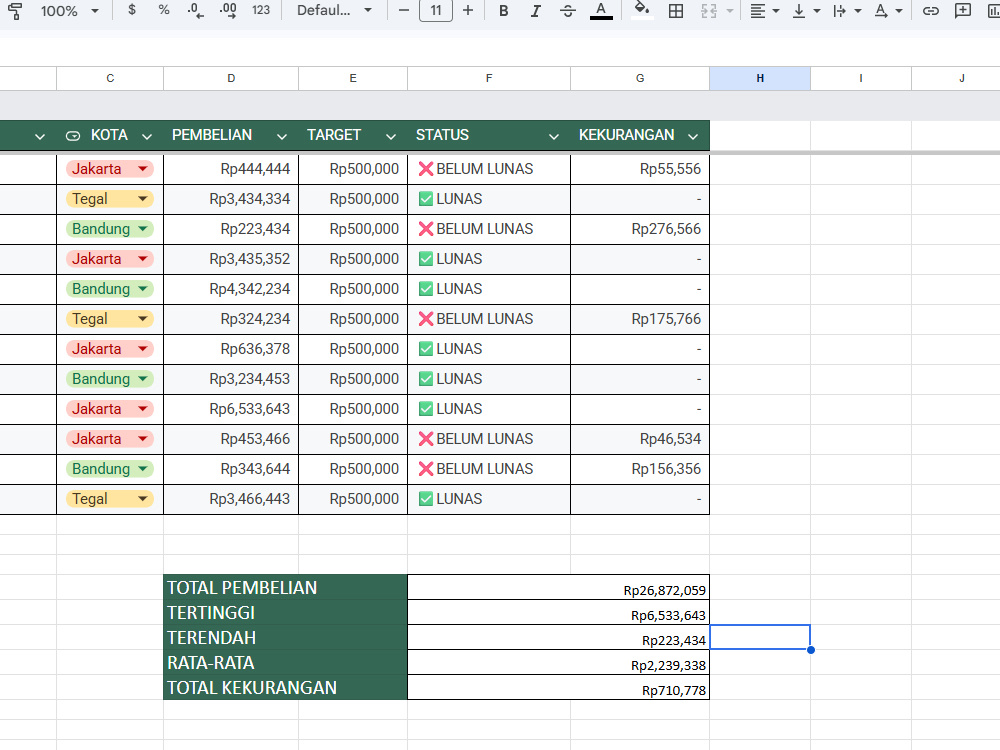Click the font size field 11
This screenshot has height=750, width=1000.
click(x=436, y=10)
